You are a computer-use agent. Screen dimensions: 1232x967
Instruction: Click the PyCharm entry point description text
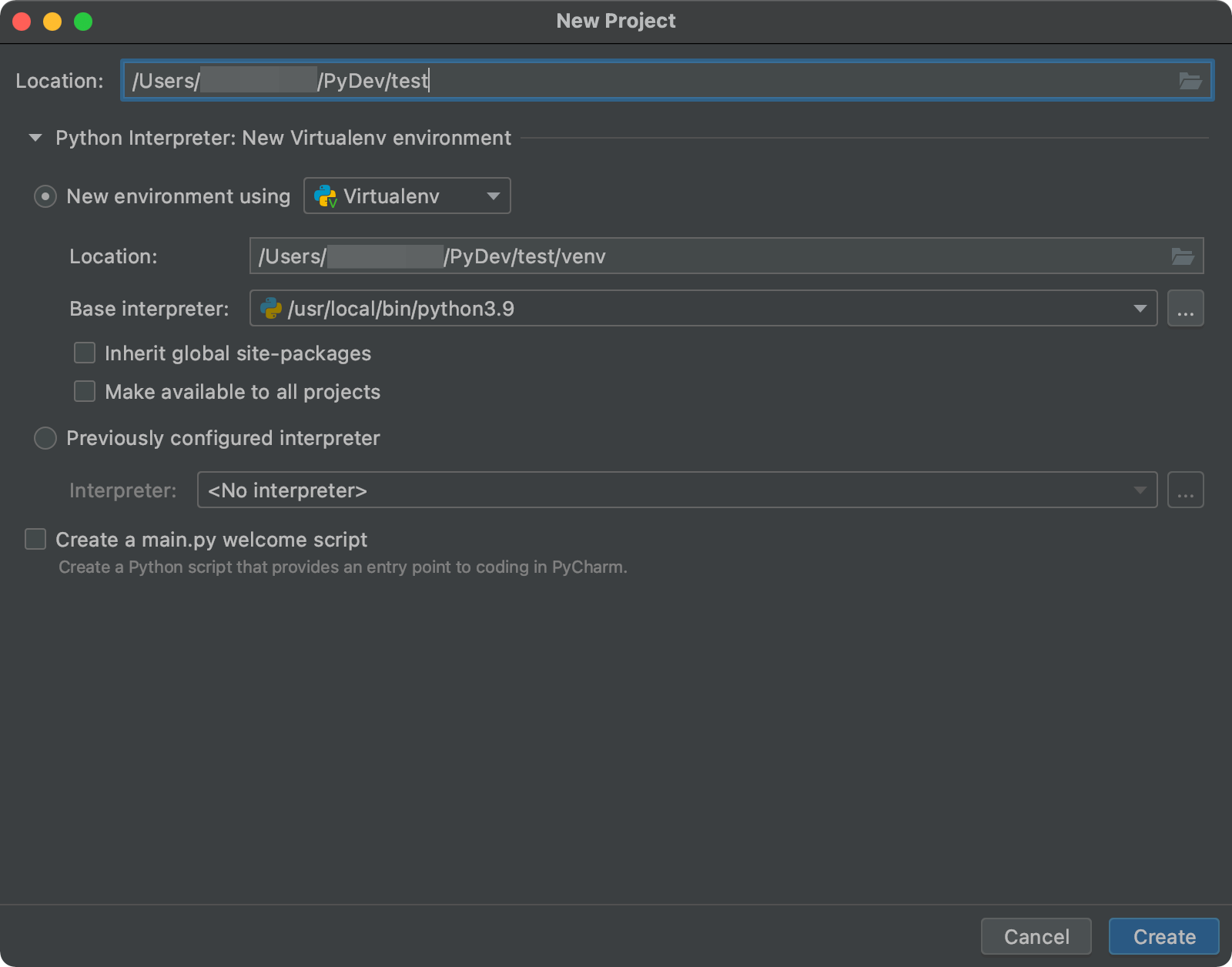click(343, 567)
